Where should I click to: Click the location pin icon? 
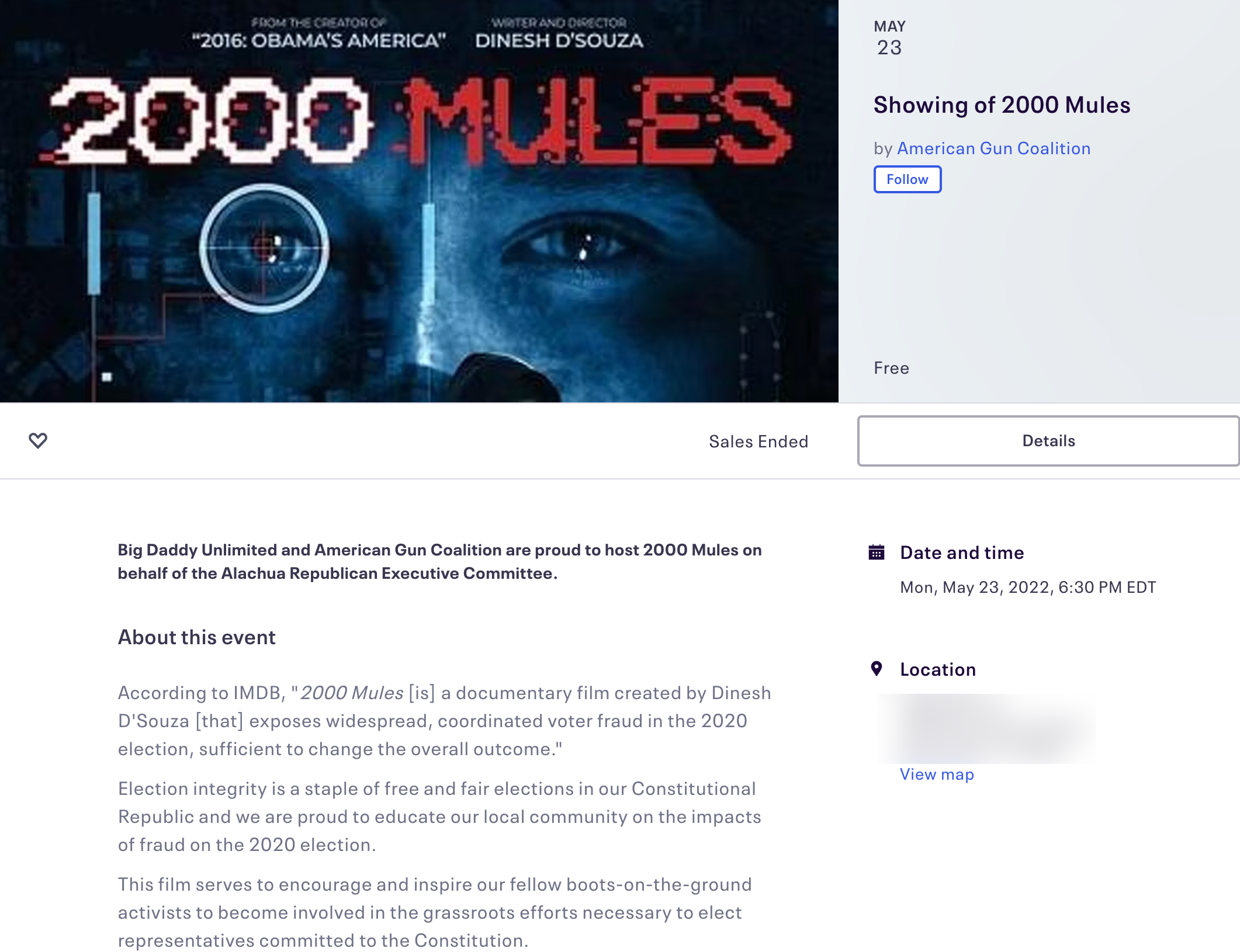click(x=877, y=669)
